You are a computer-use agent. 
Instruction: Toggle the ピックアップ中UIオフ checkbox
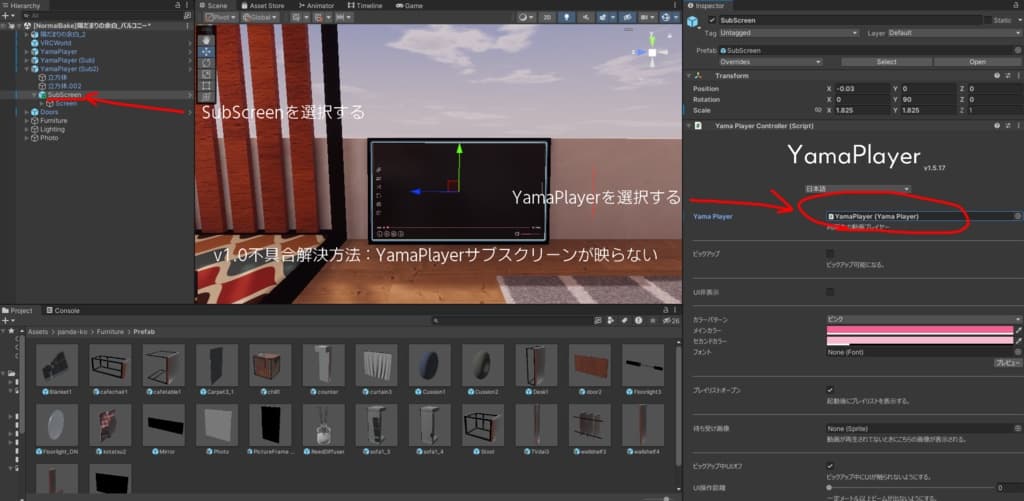pos(830,466)
